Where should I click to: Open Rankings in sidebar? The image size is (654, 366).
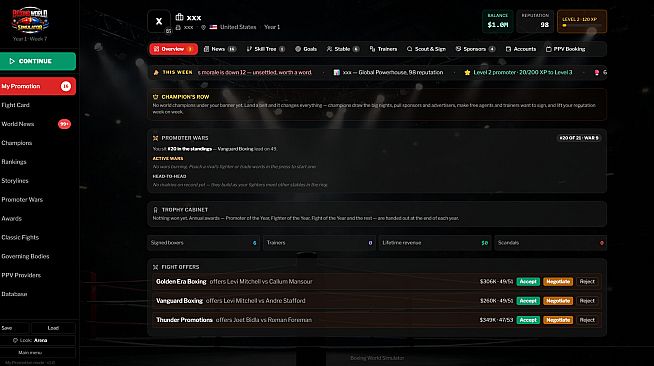tap(14, 162)
